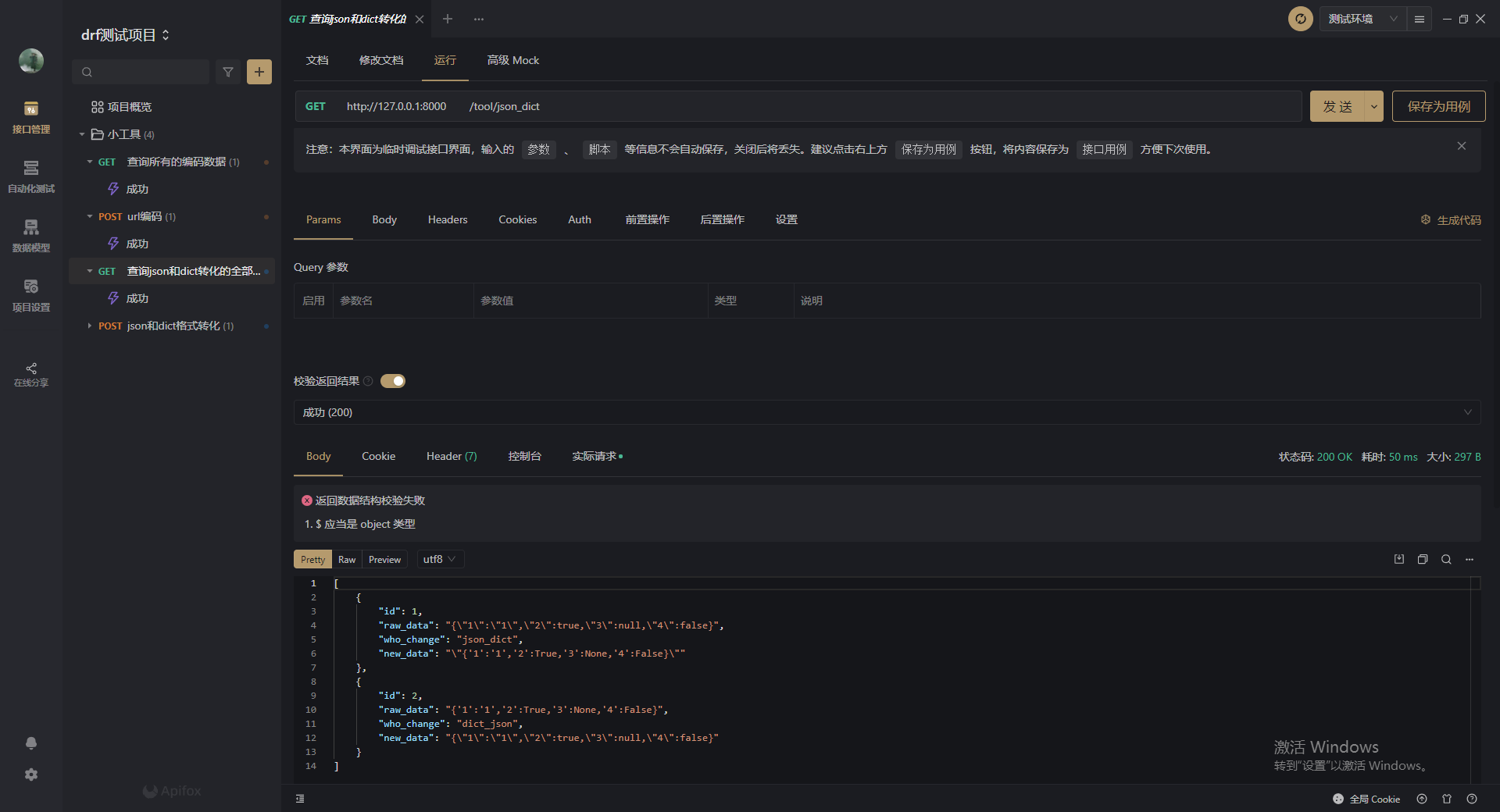Expand the 成功 (200) response dropdown
The width and height of the screenshot is (1500, 812).
887,412
